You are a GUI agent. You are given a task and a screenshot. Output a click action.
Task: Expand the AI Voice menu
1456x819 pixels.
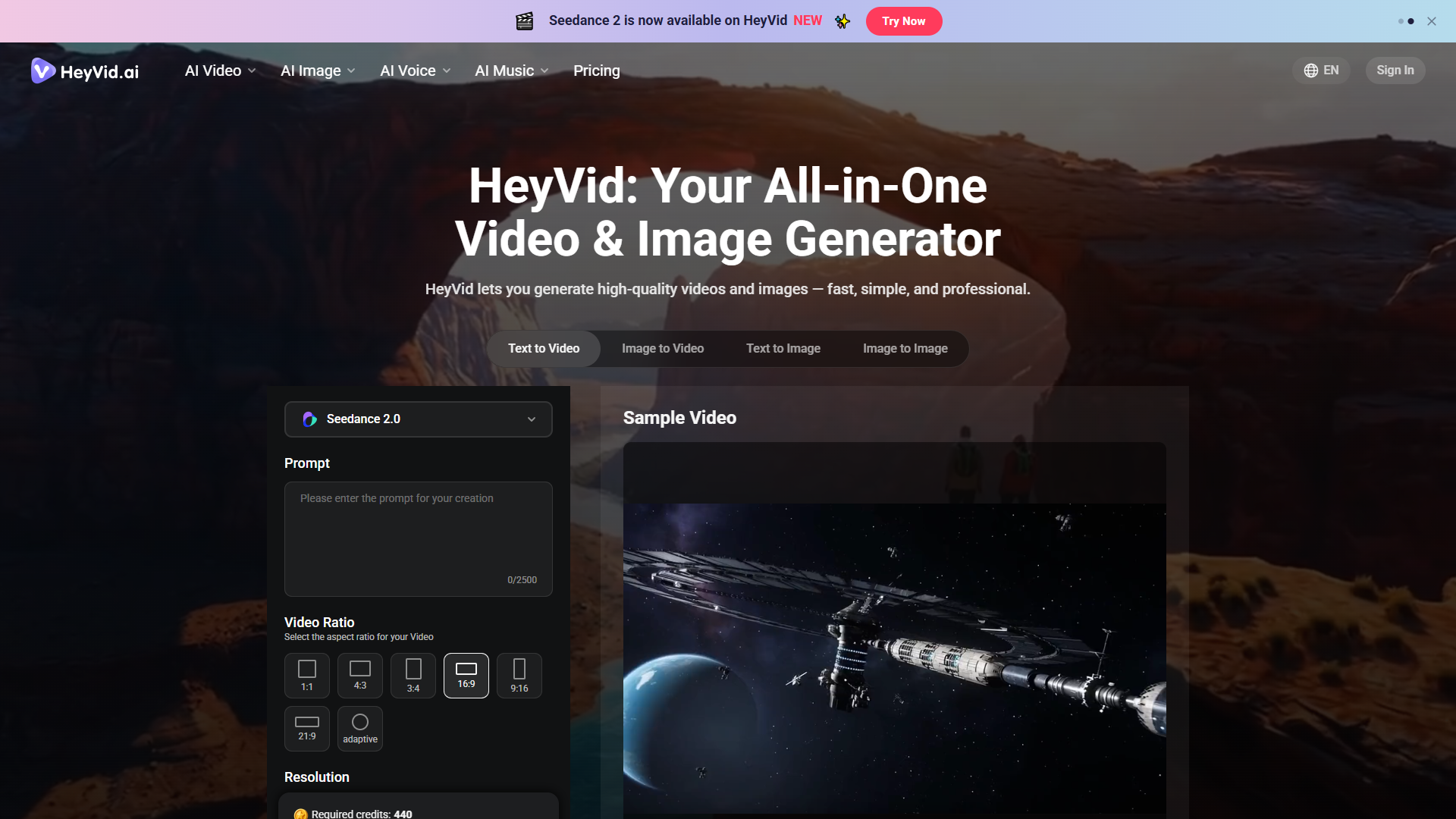point(416,71)
